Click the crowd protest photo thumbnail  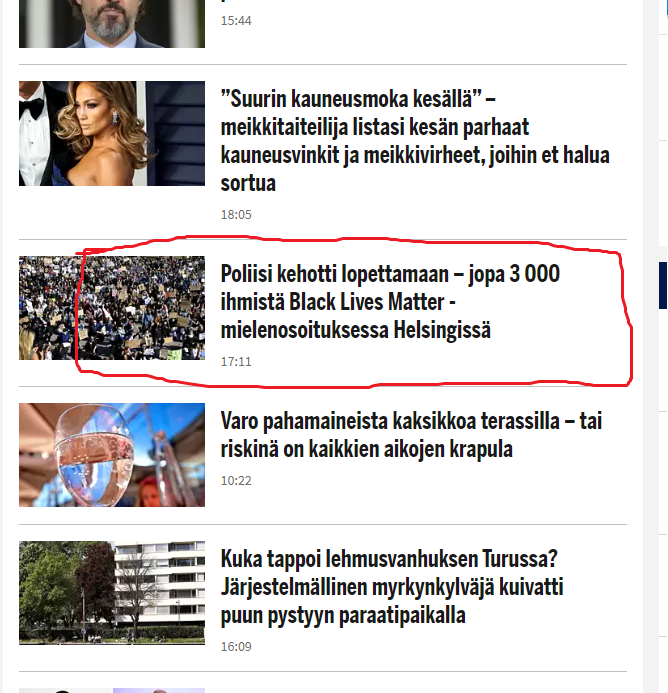pyautogui.click(x=112, y=308)
